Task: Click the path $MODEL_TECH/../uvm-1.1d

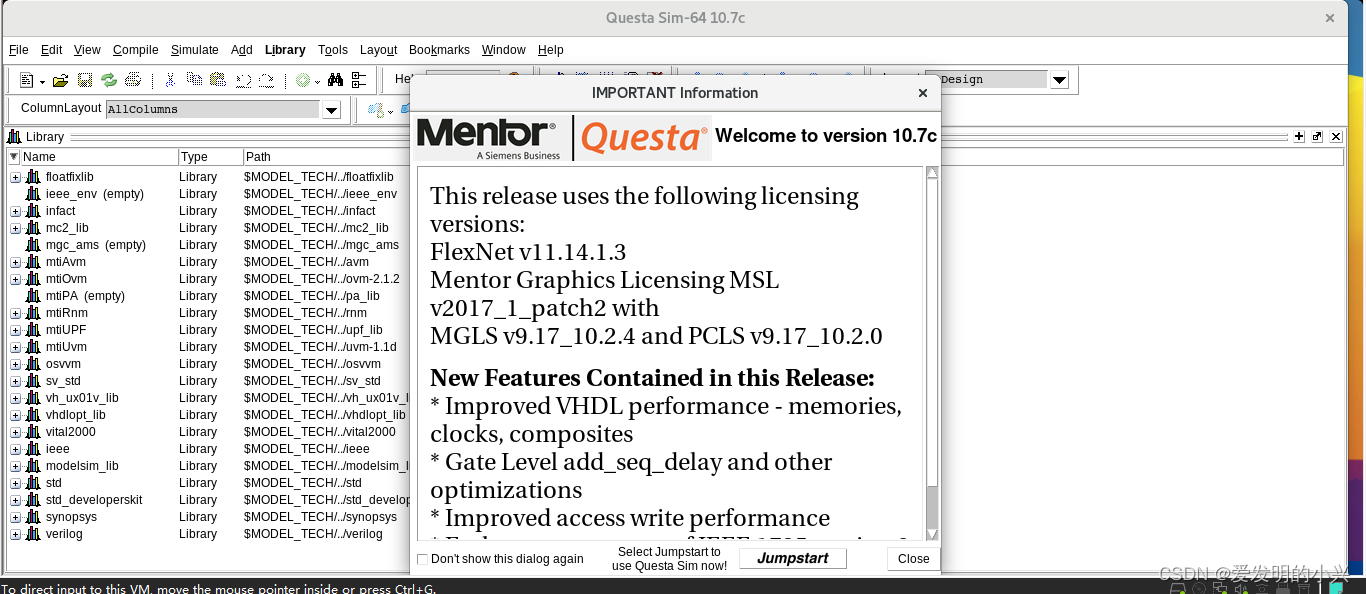Action: (320, 347)
